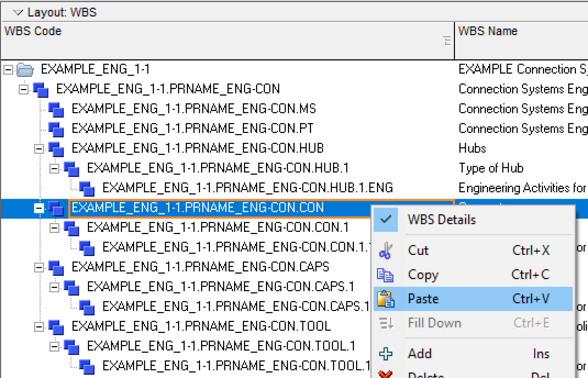Click WBS icon beside ENG-CON.HUB row
Viewport: 588px width, 378px height.
click(56, 149)
